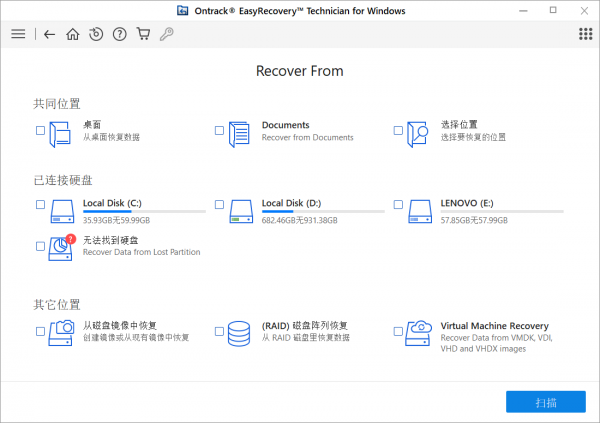The width and height of the screenshot is (600, 423).
Task: Tick the Local Disk (C:) checkbox
Action: pos(40,204)
